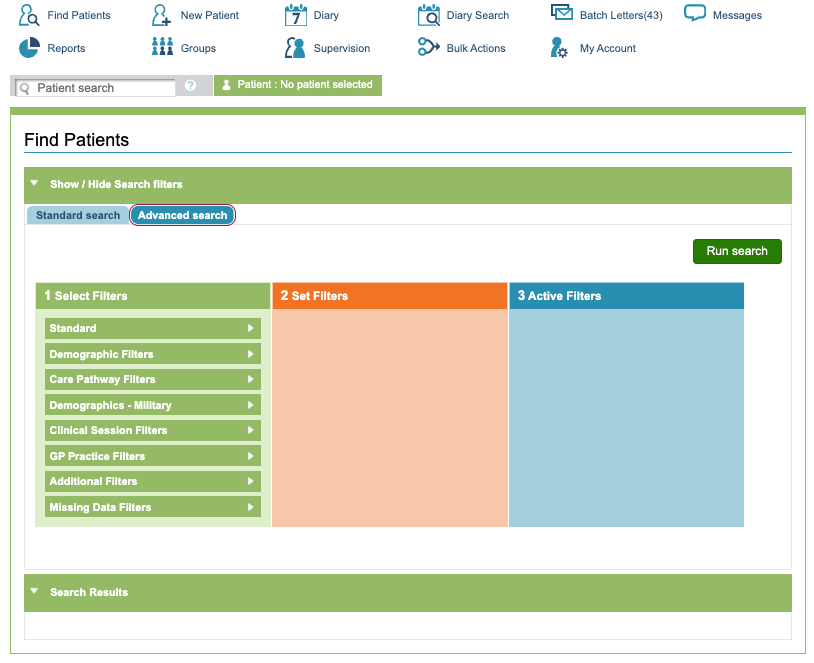The height and width of the screenshot is (663, 814).
Task: Expand the Clinical Session Filters category
Action: tap(152, 430)
